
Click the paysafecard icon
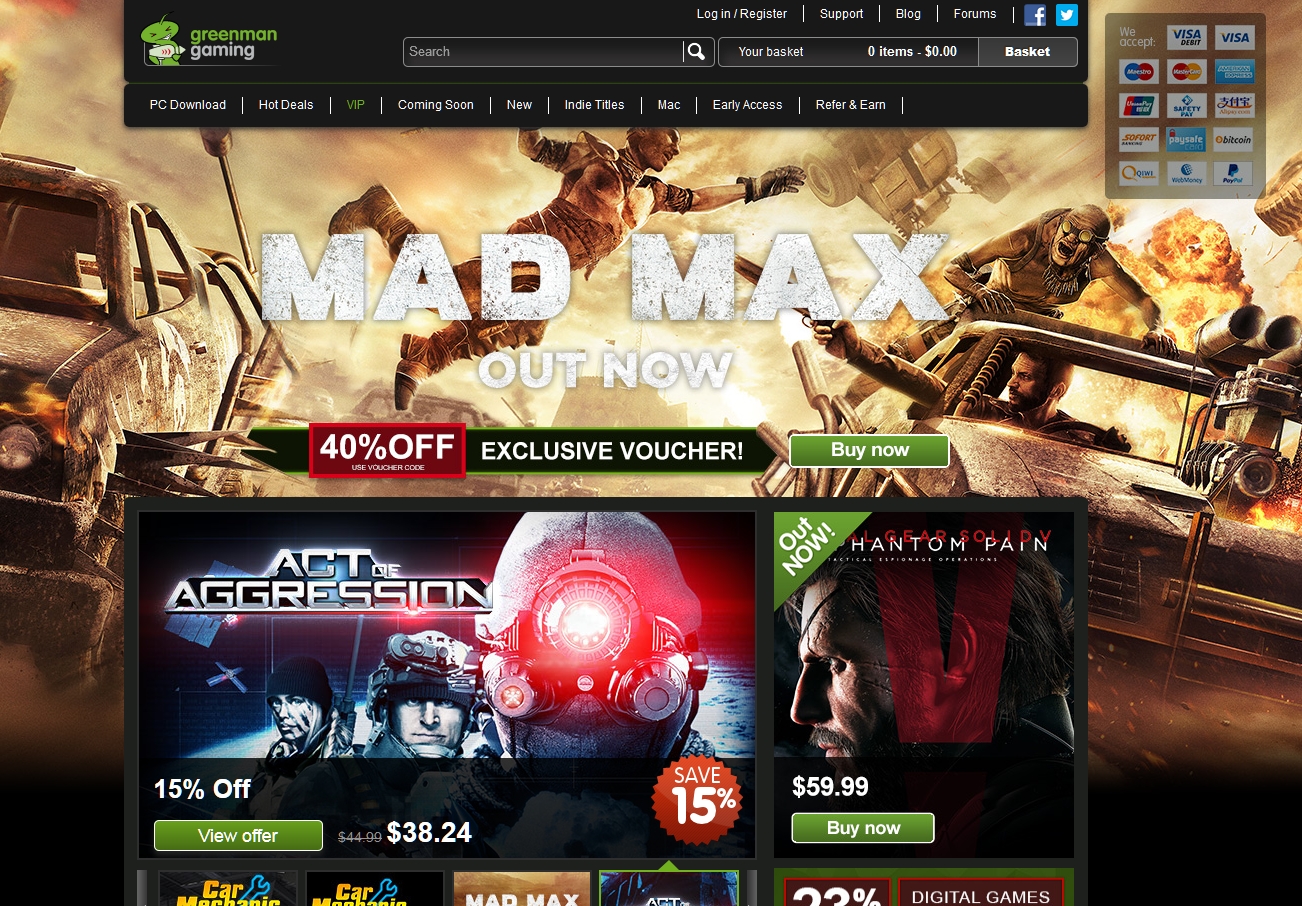coord(1186,140)
